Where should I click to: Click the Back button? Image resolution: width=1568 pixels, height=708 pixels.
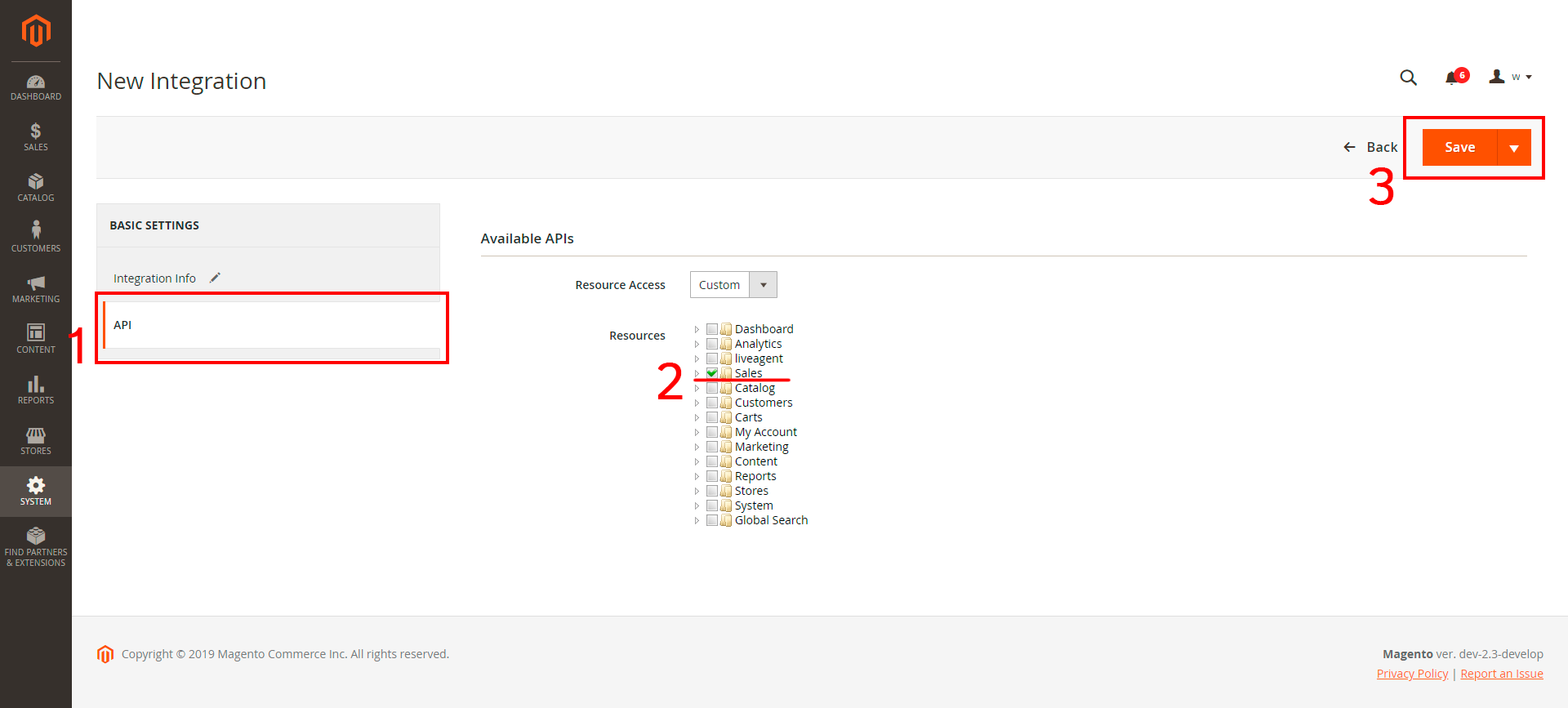click(1370, 148)
